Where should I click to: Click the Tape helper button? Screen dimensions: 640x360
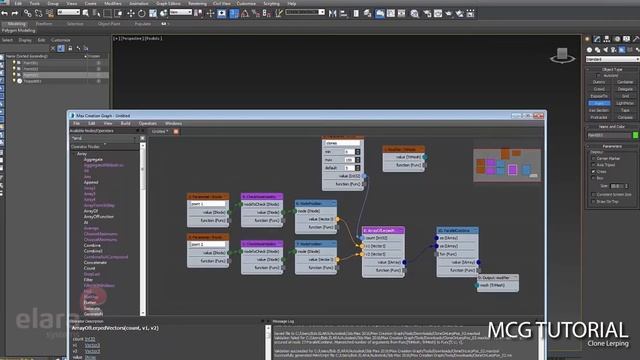[x=625, y=110]
